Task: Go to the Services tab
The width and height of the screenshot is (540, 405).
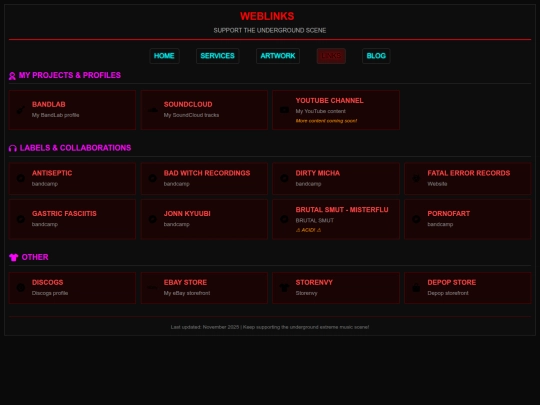Action: pos(217,56)
